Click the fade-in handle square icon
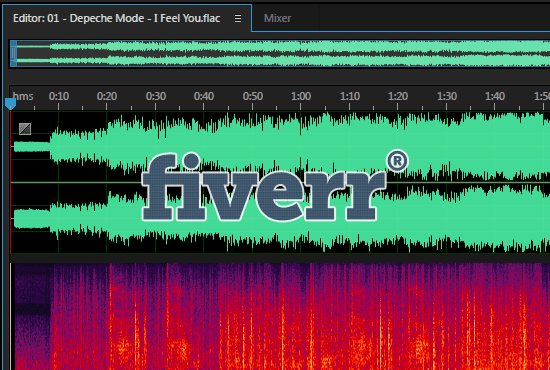The width and height of the screenshot is (550, 370). (25, 129)
